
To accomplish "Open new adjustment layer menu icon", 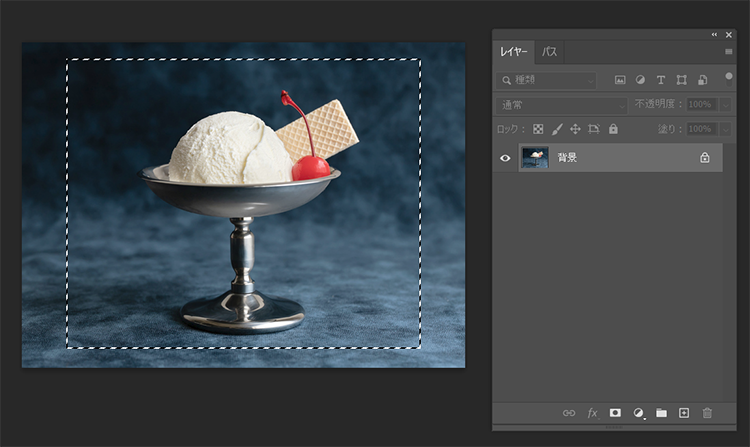I will (x=639, y=412).
